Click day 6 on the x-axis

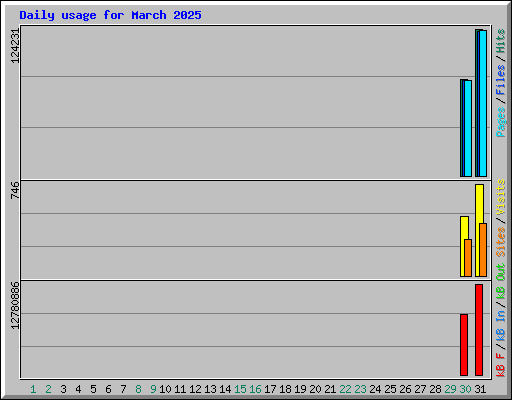108,389
